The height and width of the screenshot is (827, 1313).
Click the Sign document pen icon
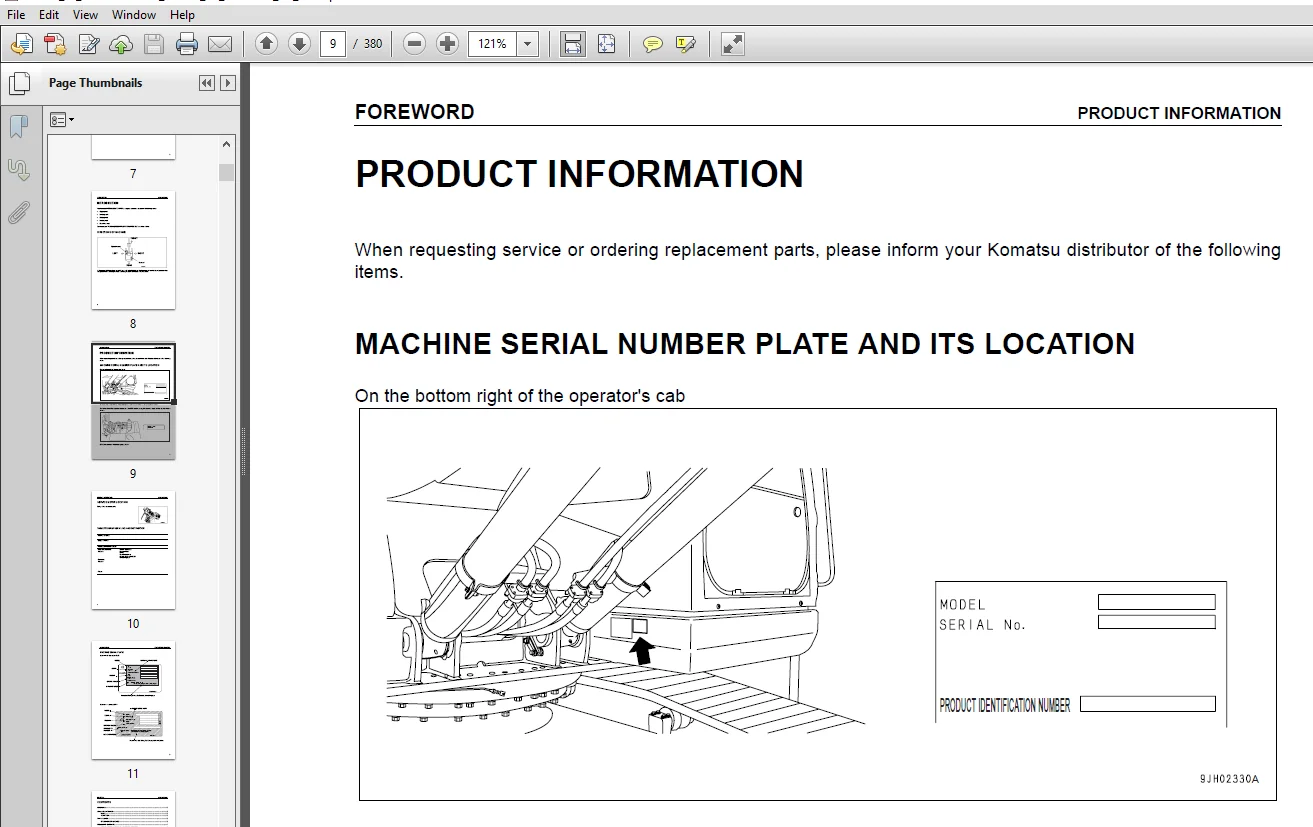89,44
